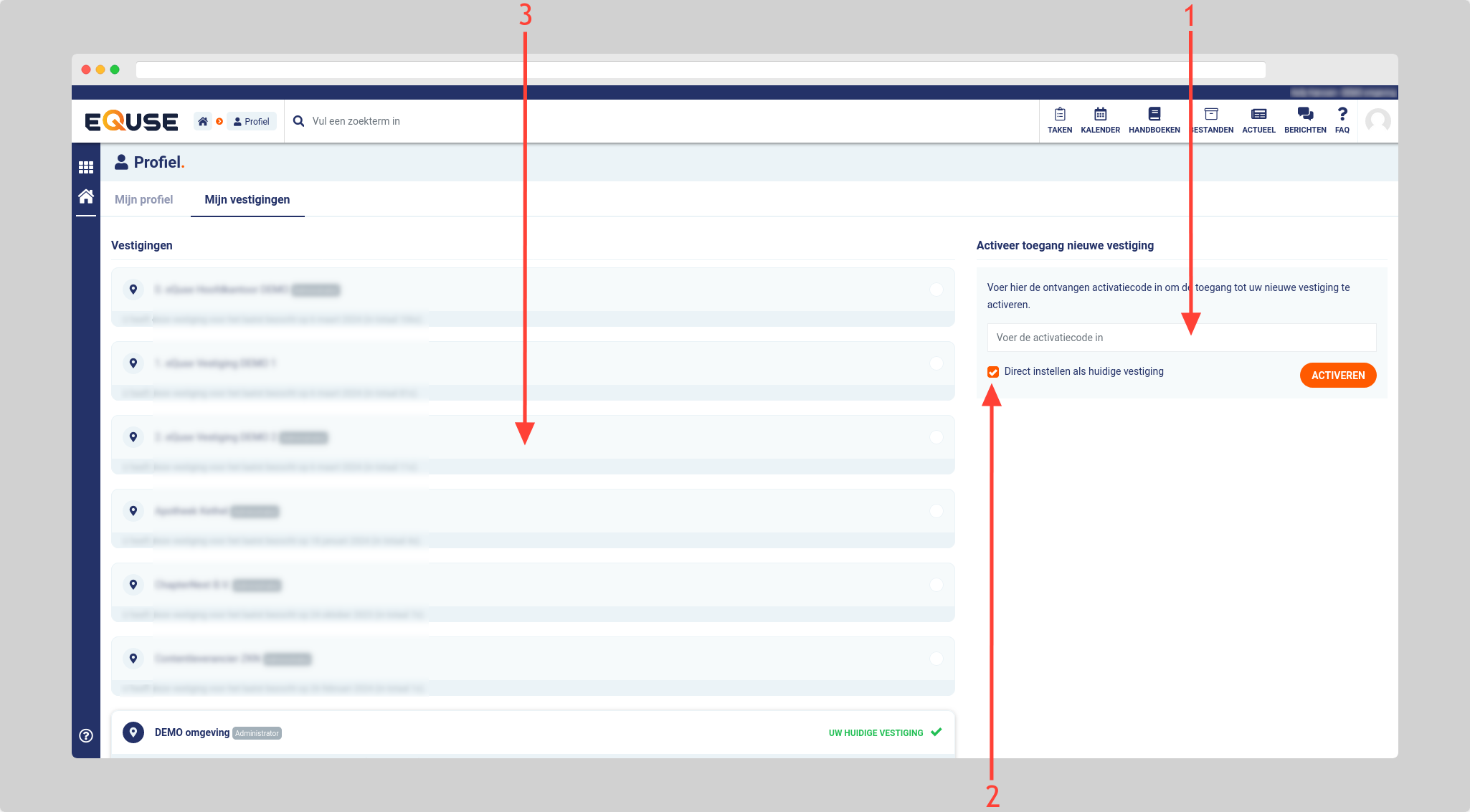
Task: Open help circle icon at sidebar bottom
Action: point(86,735)
